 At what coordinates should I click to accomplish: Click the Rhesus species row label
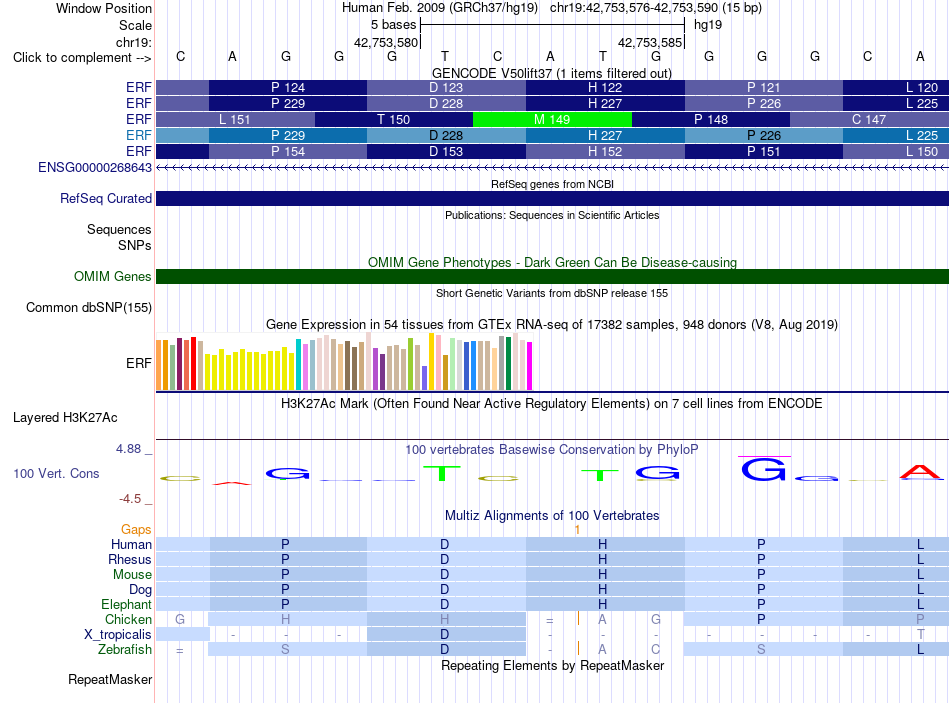(130, 559)
